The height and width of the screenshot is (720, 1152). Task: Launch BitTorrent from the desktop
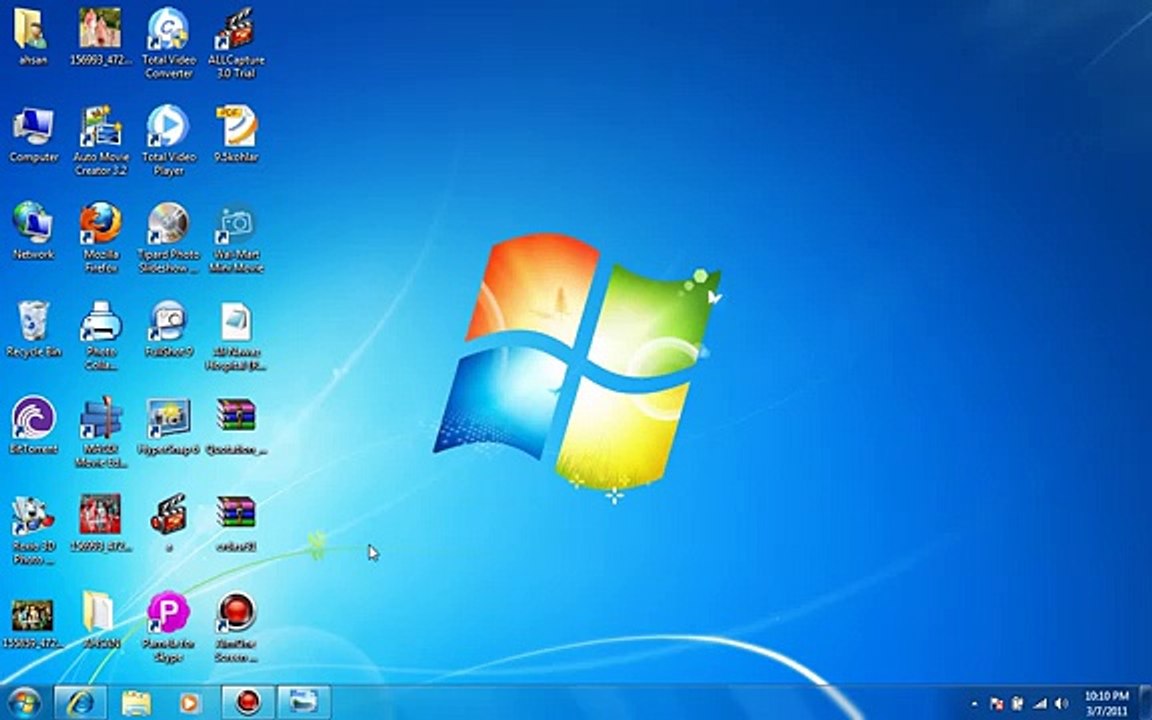(x=33, y=426)
